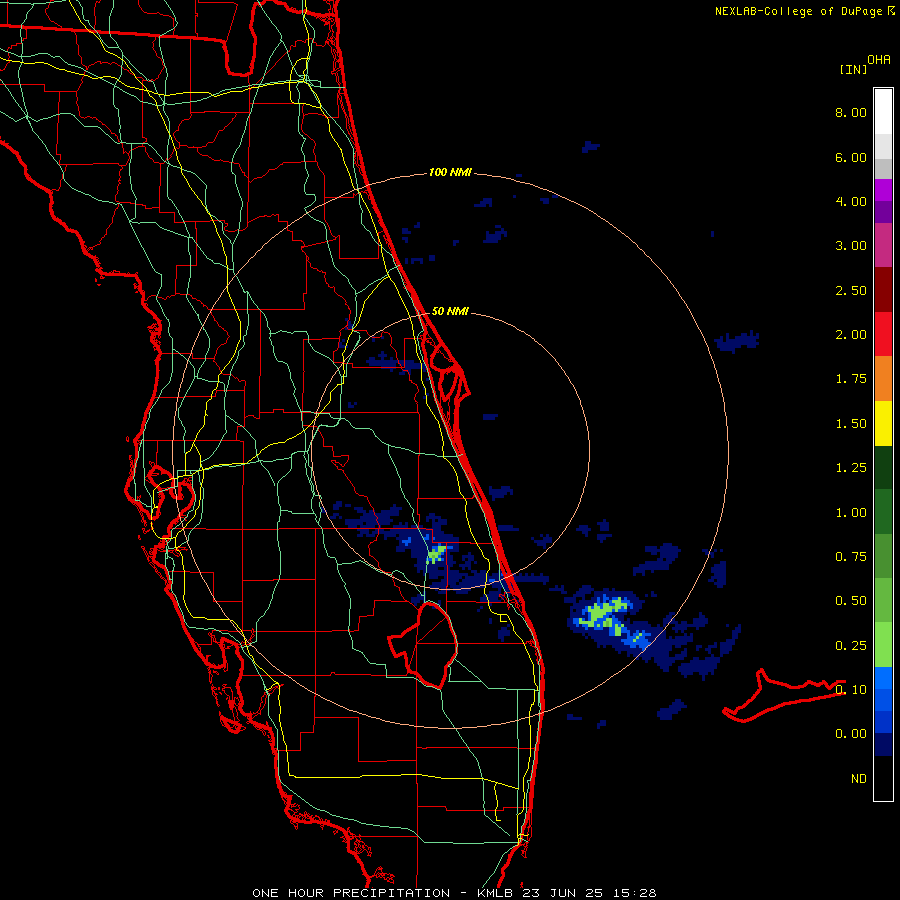
Task: Click the yellow legend swatch
Action: [883, 423]
